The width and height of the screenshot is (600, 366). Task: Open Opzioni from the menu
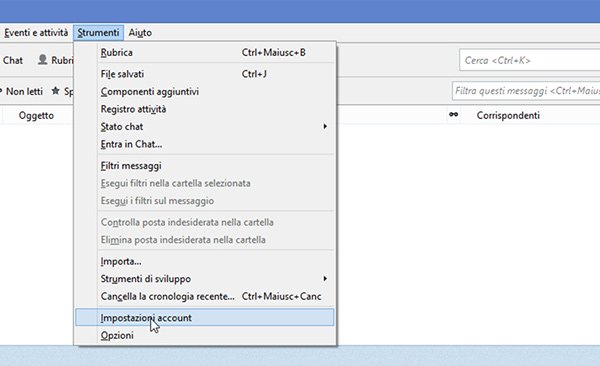point(204,335)
